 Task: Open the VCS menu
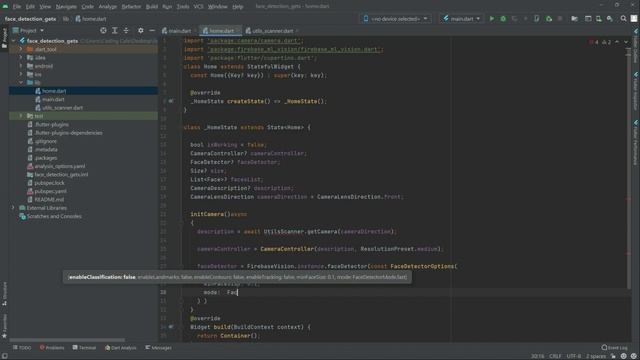click(x=198, y=7)
